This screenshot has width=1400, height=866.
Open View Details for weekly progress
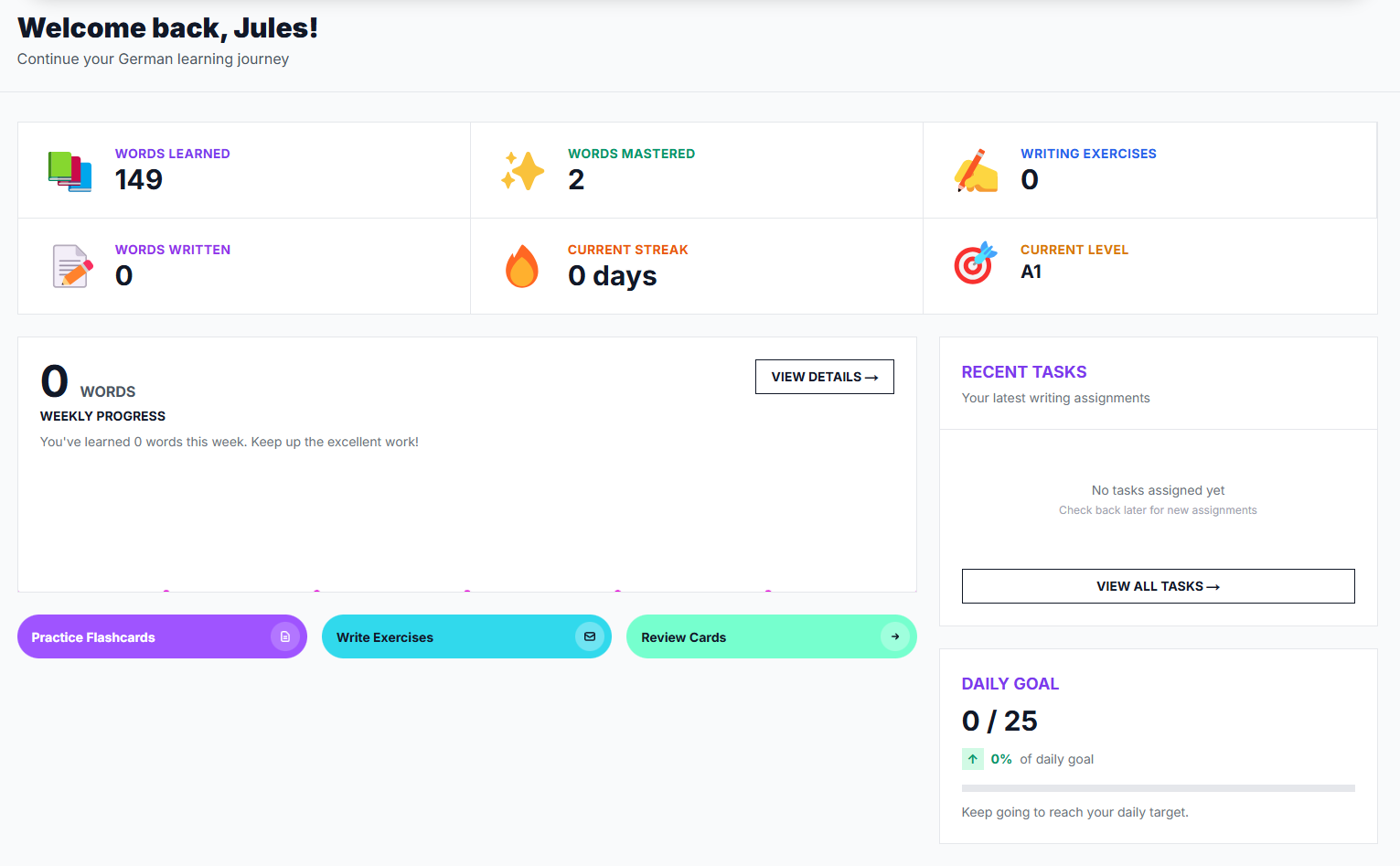coord(824,377)
